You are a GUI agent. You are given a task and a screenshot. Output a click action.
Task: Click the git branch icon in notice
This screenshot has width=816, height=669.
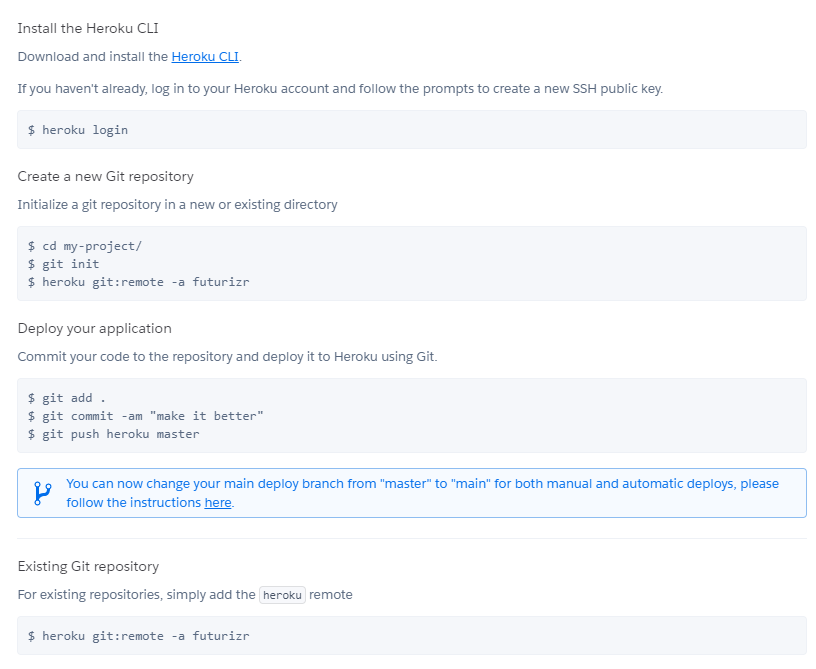pos(43,493)
